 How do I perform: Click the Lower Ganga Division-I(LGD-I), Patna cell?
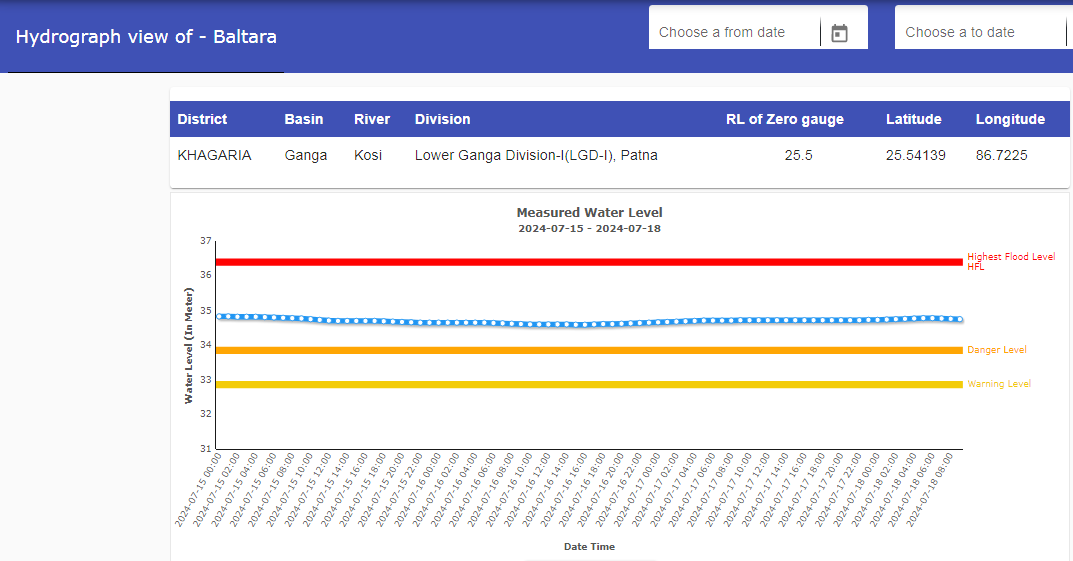(x=536, y=155)
